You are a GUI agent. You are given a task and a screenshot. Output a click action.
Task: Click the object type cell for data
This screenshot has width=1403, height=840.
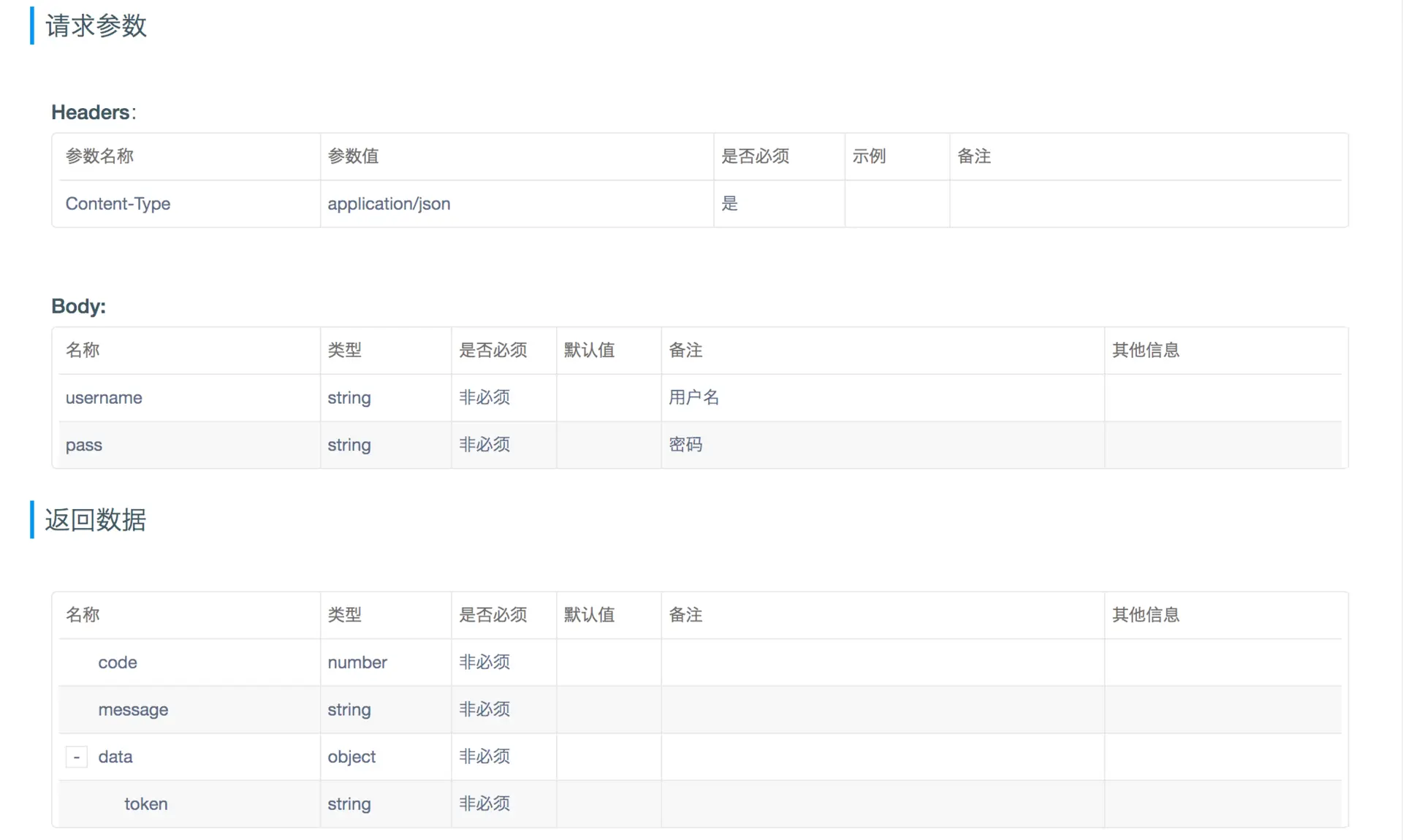(x=351, y=757)
